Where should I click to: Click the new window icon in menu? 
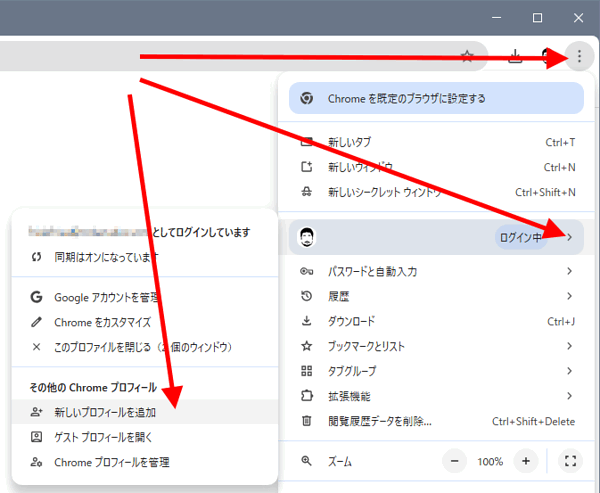(307, 167)
